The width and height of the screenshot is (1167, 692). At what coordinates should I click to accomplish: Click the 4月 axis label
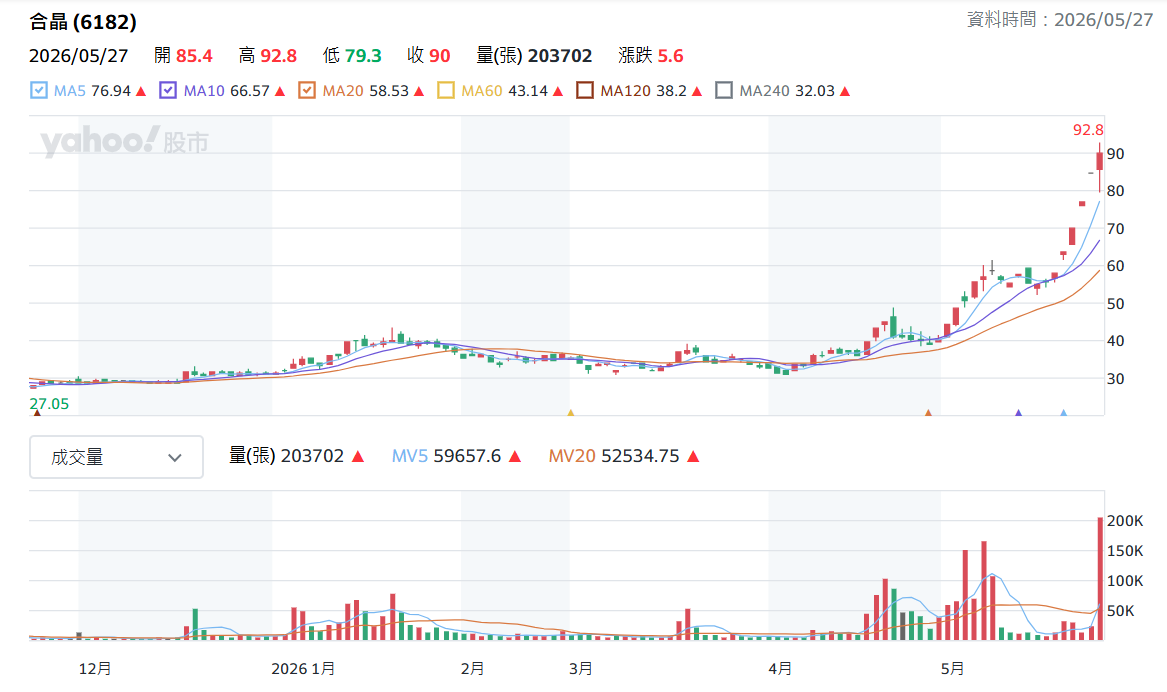[x=780, y=669]
